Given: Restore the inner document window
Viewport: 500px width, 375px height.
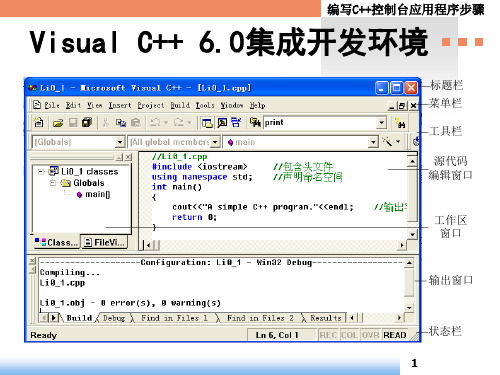Looking at the screenshot, I should tap(402, 106).
